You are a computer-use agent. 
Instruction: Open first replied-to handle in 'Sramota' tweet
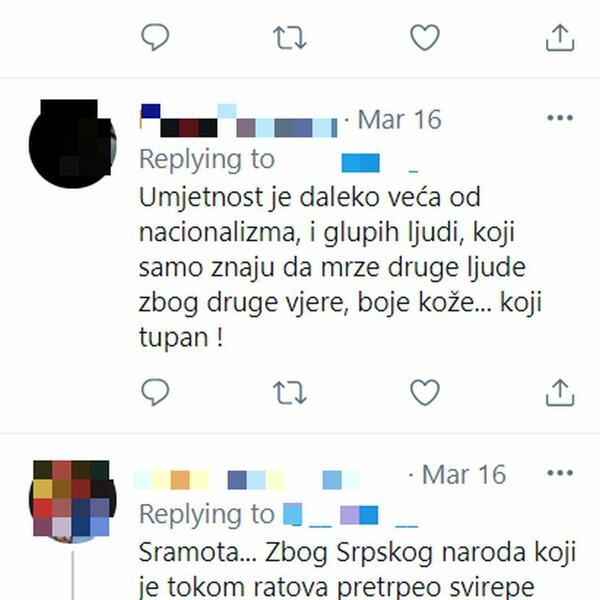point(307,515)
